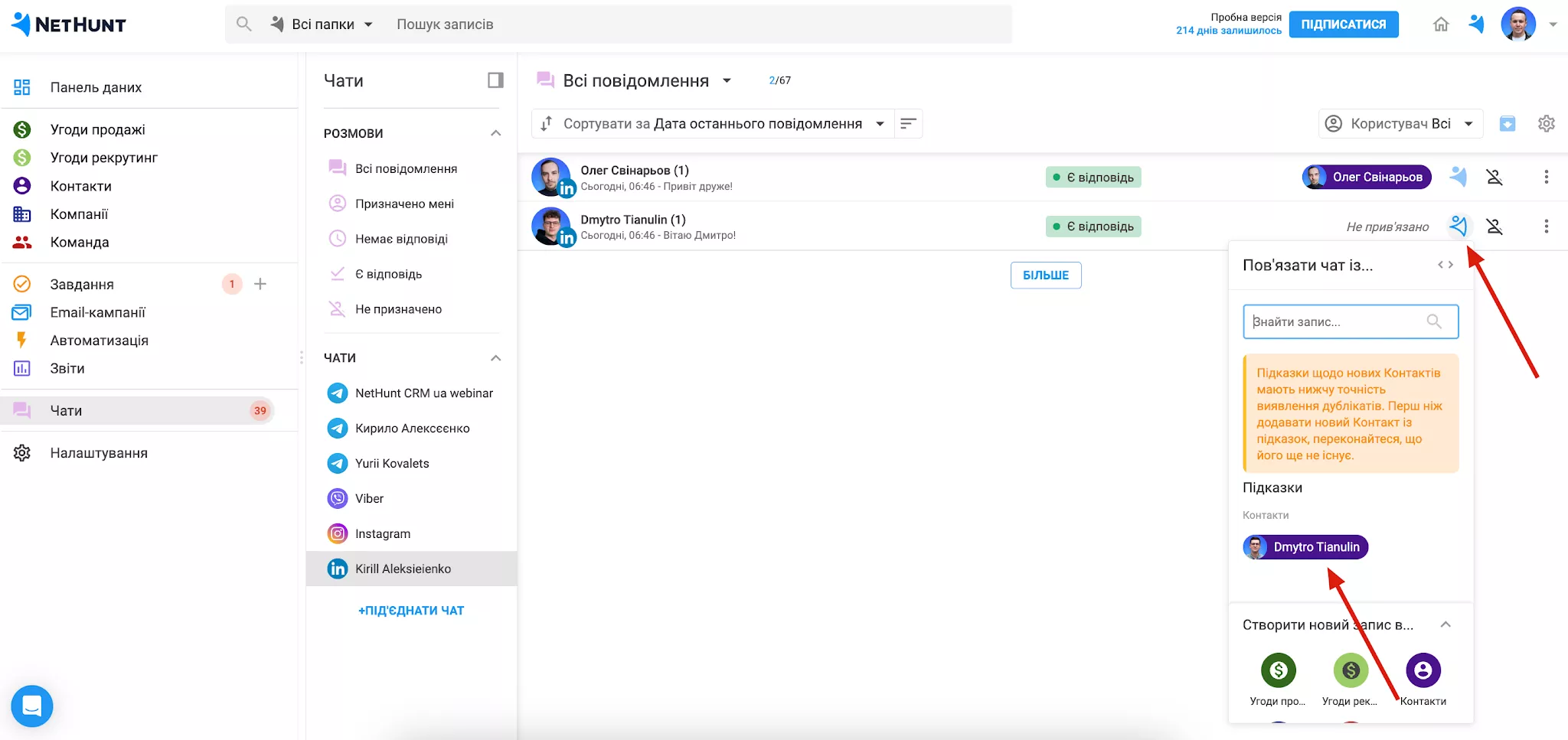Open the profile avatar menu
This screenshot has height=740, width=1568.
(1518, 24)
